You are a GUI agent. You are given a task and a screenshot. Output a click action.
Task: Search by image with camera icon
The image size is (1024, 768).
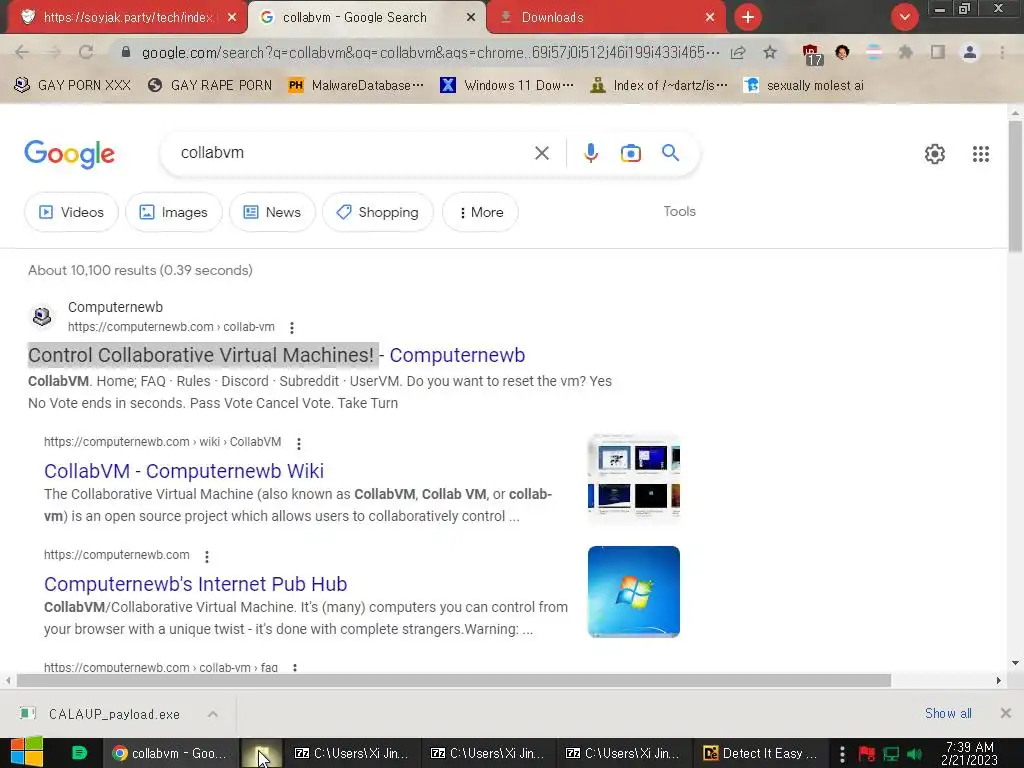(630, 153)
